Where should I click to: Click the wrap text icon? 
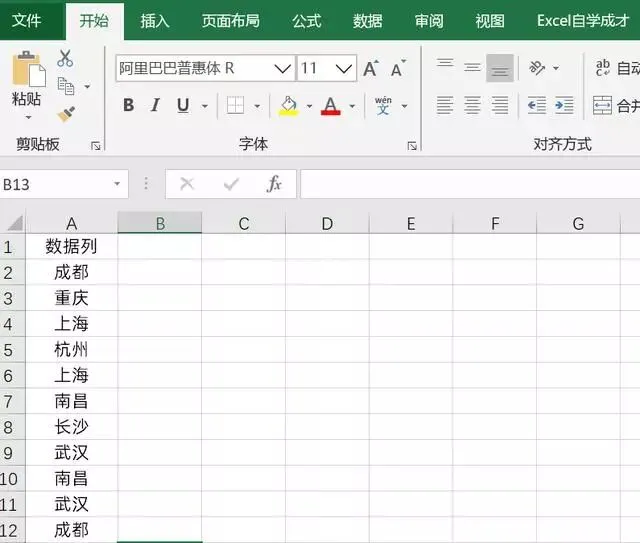pyautogui.click(x=603, y=68)
